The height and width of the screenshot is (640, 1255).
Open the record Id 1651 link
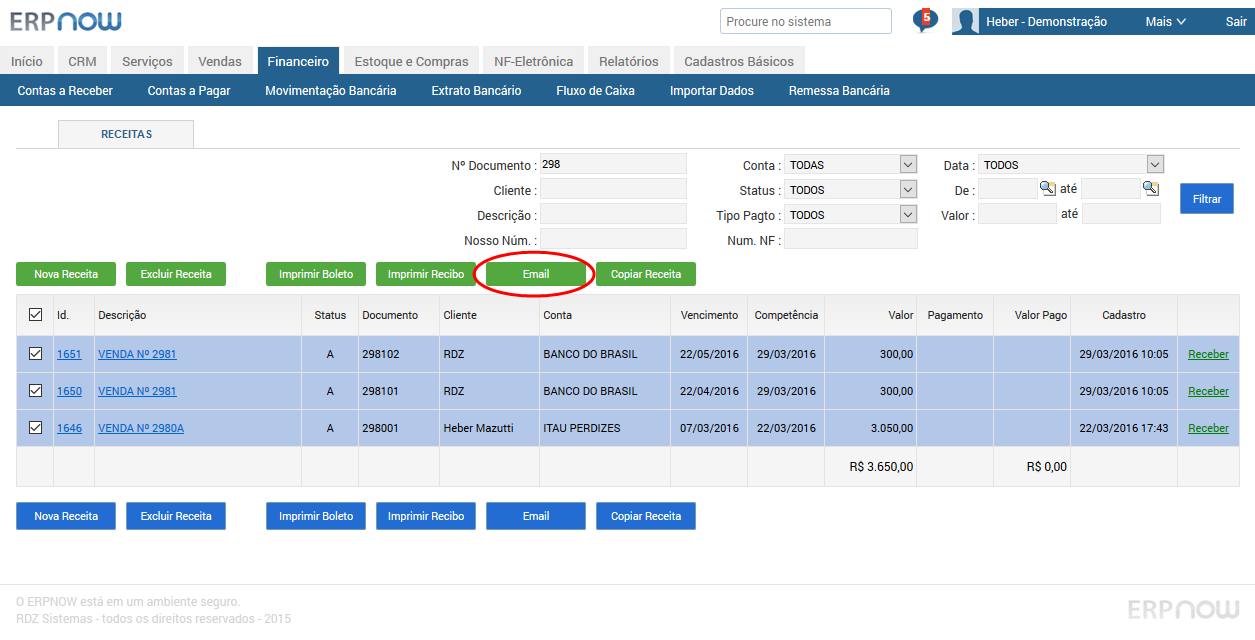tap(69, 354)
